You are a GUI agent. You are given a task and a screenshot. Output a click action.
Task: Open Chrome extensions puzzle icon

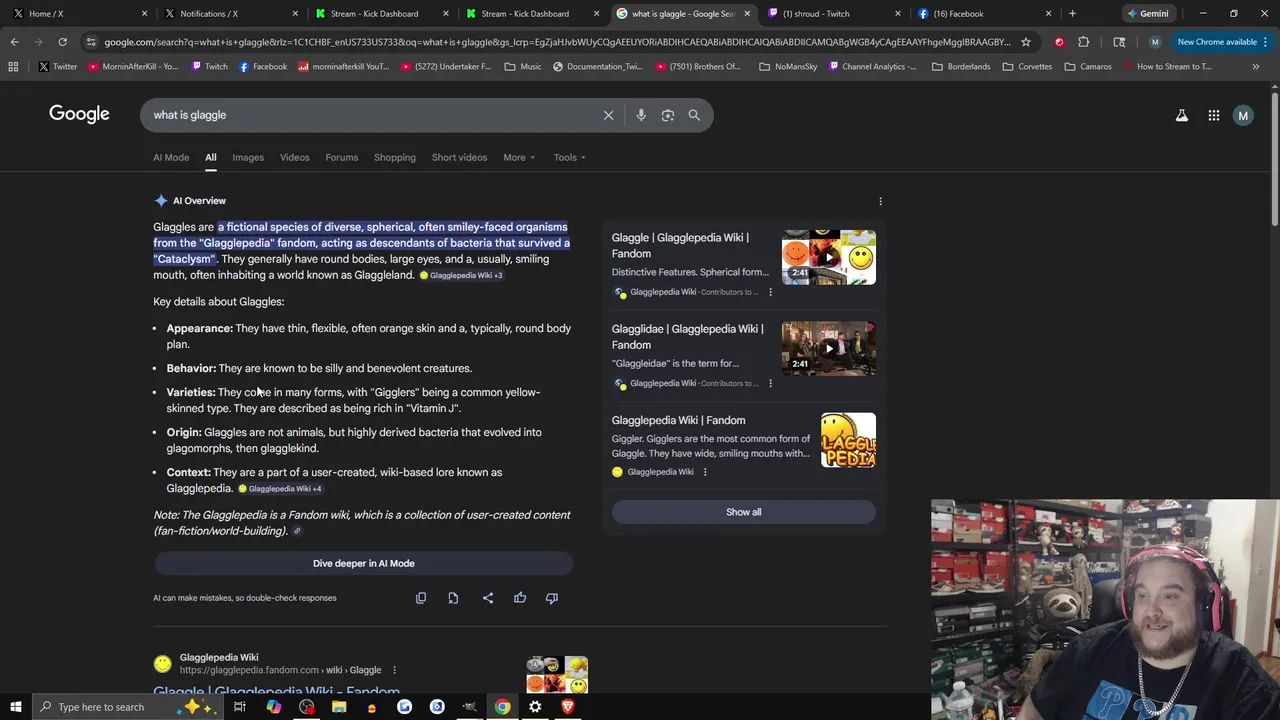pyautogui.click(x=1084, y=42)
